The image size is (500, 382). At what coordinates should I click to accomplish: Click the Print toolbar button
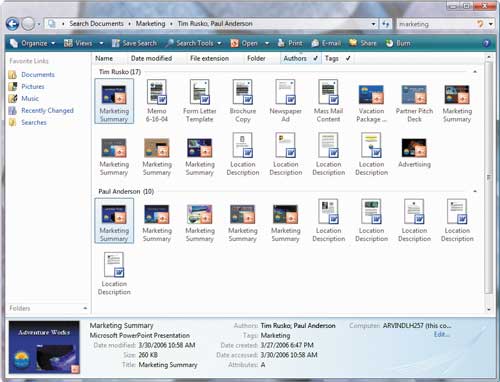point(290,43)
